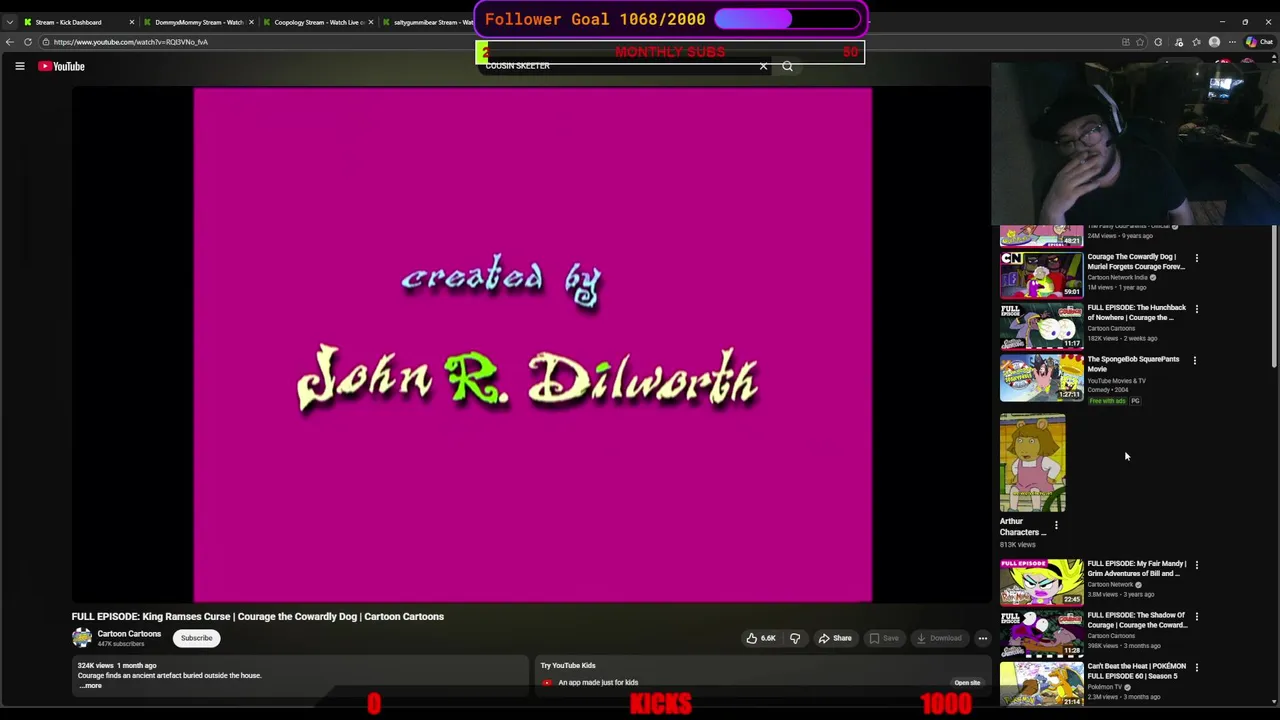Open the Cartoon Cartoons channel name link

[x=129, y=634]
